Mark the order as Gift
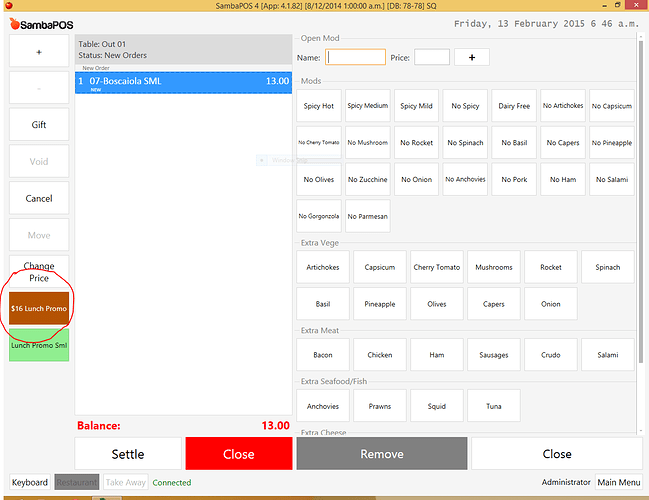Image resolution: width=649 pixels, height=500 pixels. (x=39, y=125)
